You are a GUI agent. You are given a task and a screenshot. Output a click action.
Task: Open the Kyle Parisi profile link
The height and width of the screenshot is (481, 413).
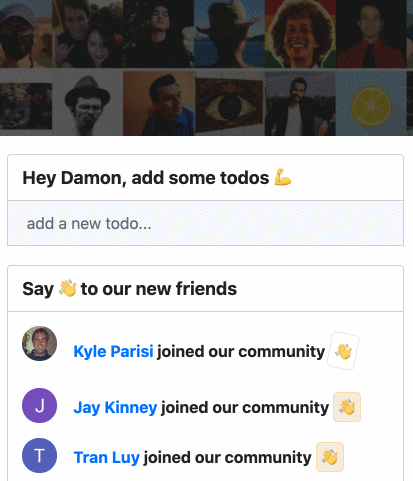pos(113,351)
